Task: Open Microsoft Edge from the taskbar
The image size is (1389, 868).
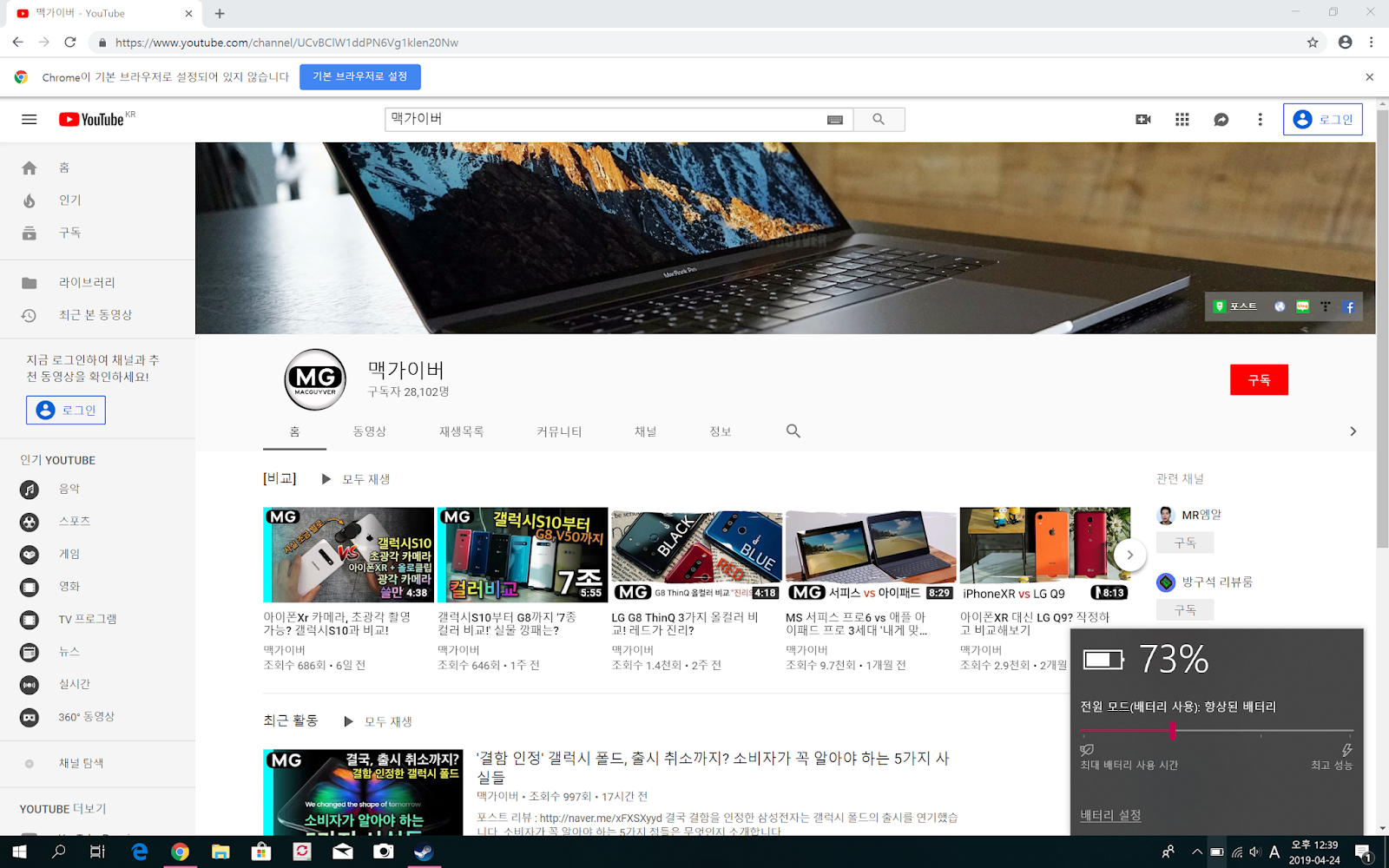Action: tap(140, 852)
